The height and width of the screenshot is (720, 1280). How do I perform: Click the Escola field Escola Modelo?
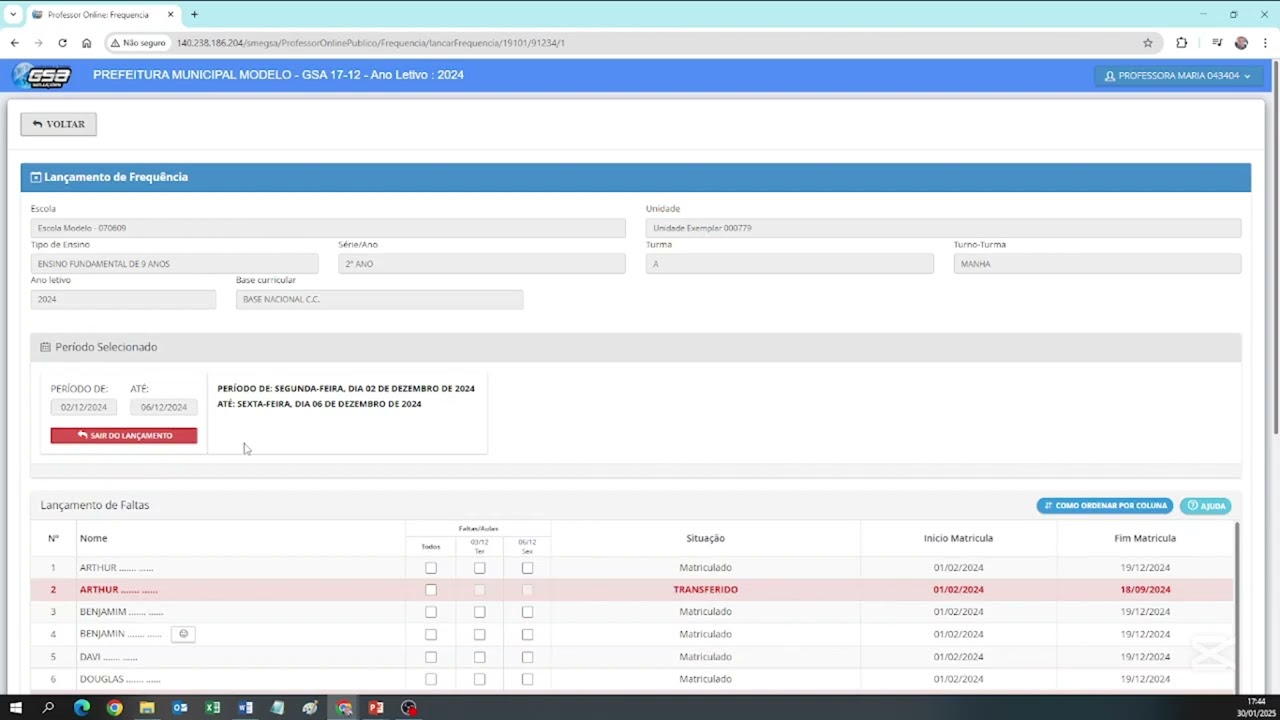click(328, 228)
